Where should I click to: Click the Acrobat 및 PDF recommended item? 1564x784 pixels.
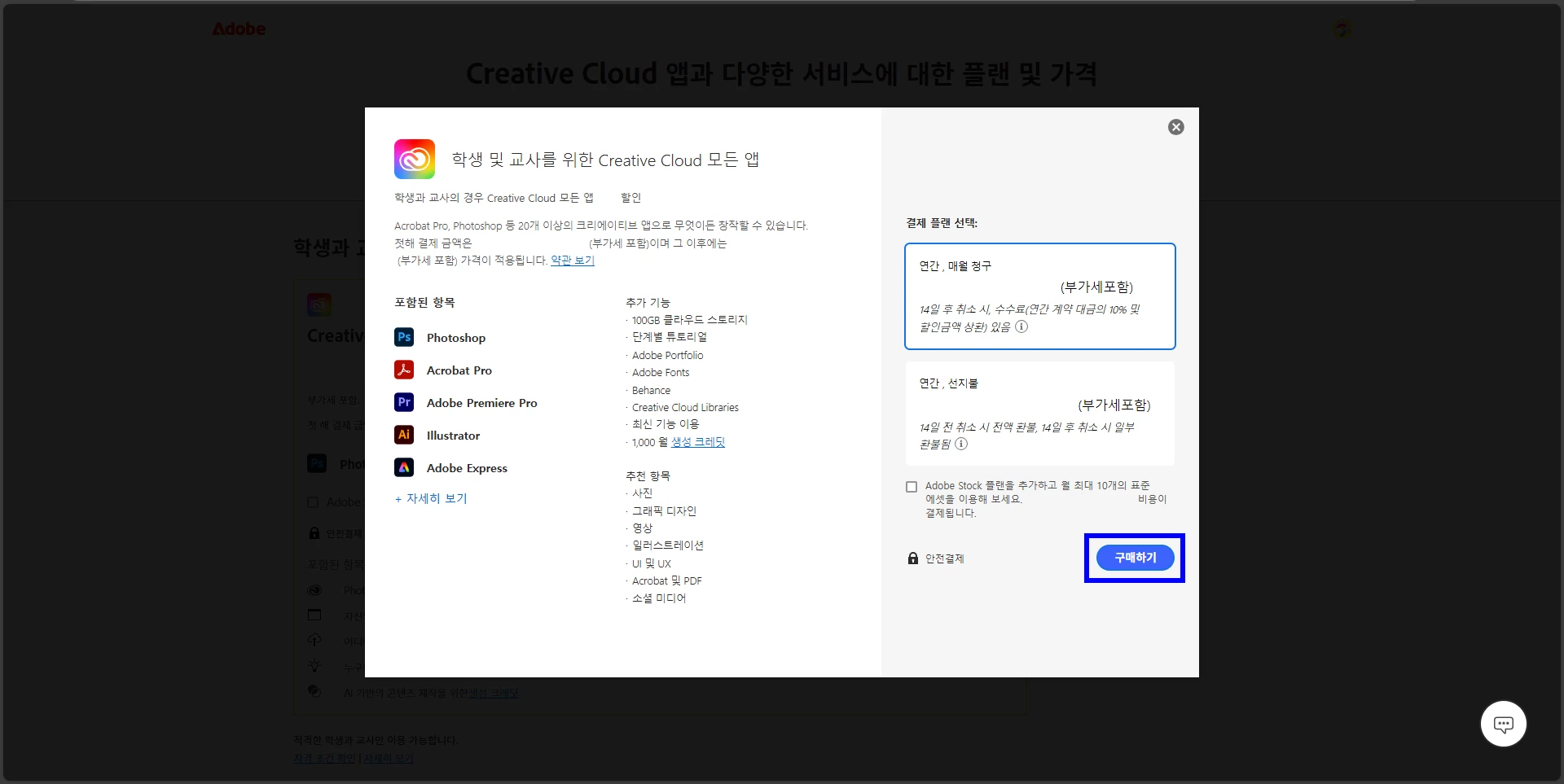666,581
